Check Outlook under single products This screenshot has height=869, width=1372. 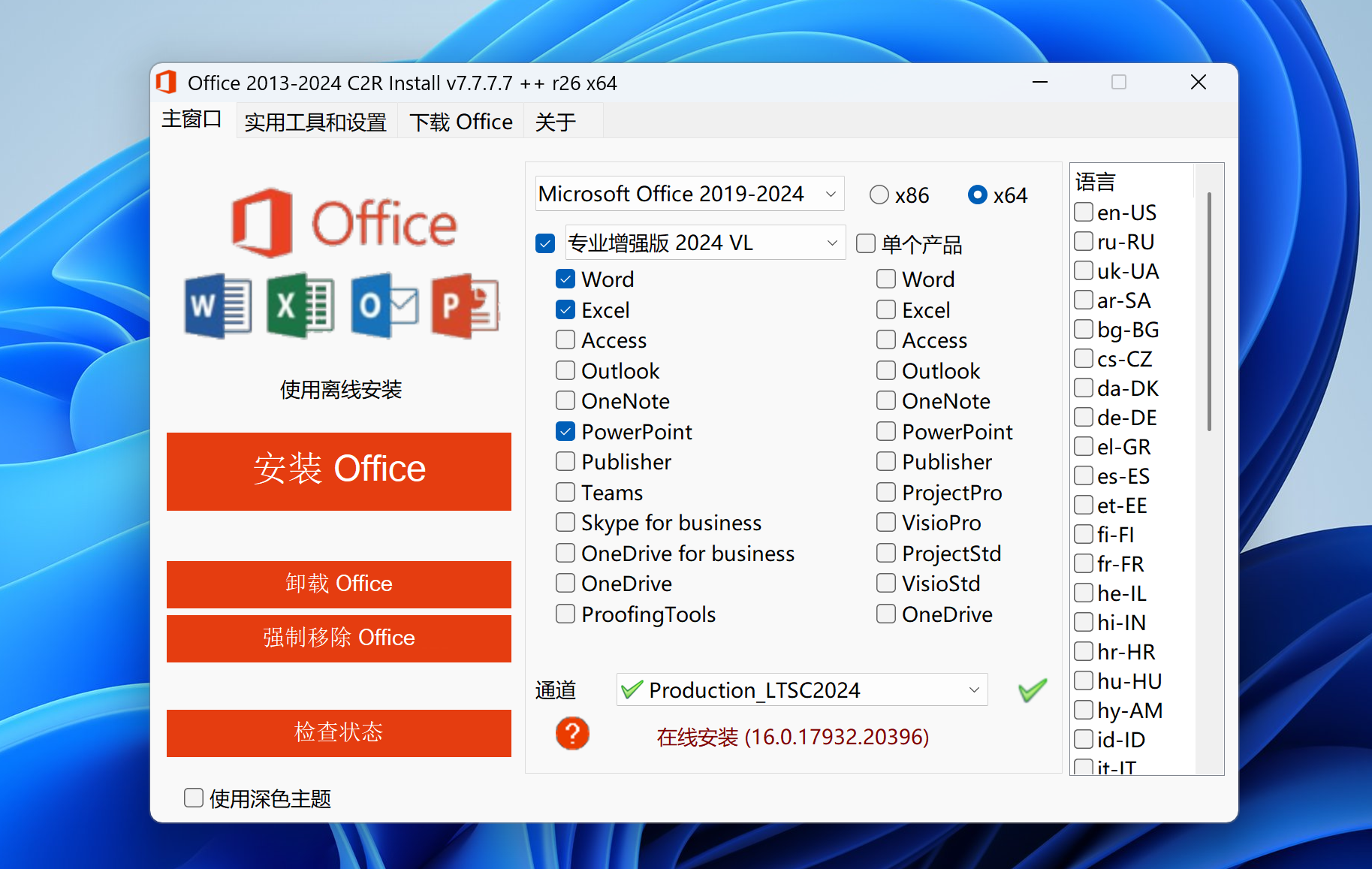click(886, 370)
